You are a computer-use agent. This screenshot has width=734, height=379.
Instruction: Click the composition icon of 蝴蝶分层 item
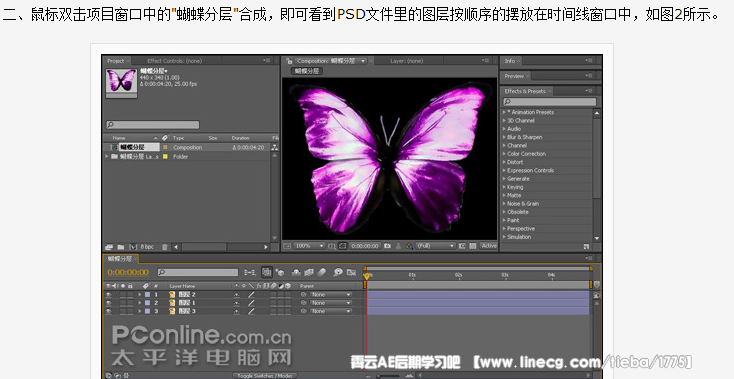114,147
